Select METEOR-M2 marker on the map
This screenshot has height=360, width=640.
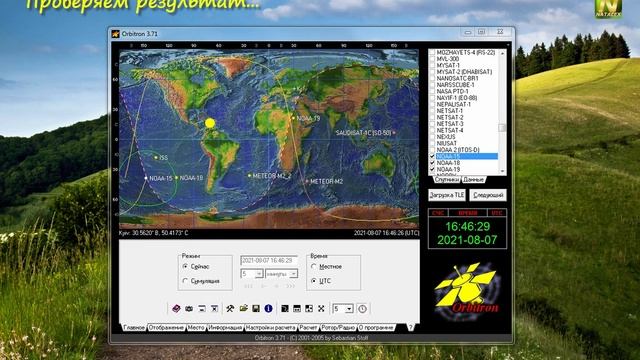[x=307, y=181]
